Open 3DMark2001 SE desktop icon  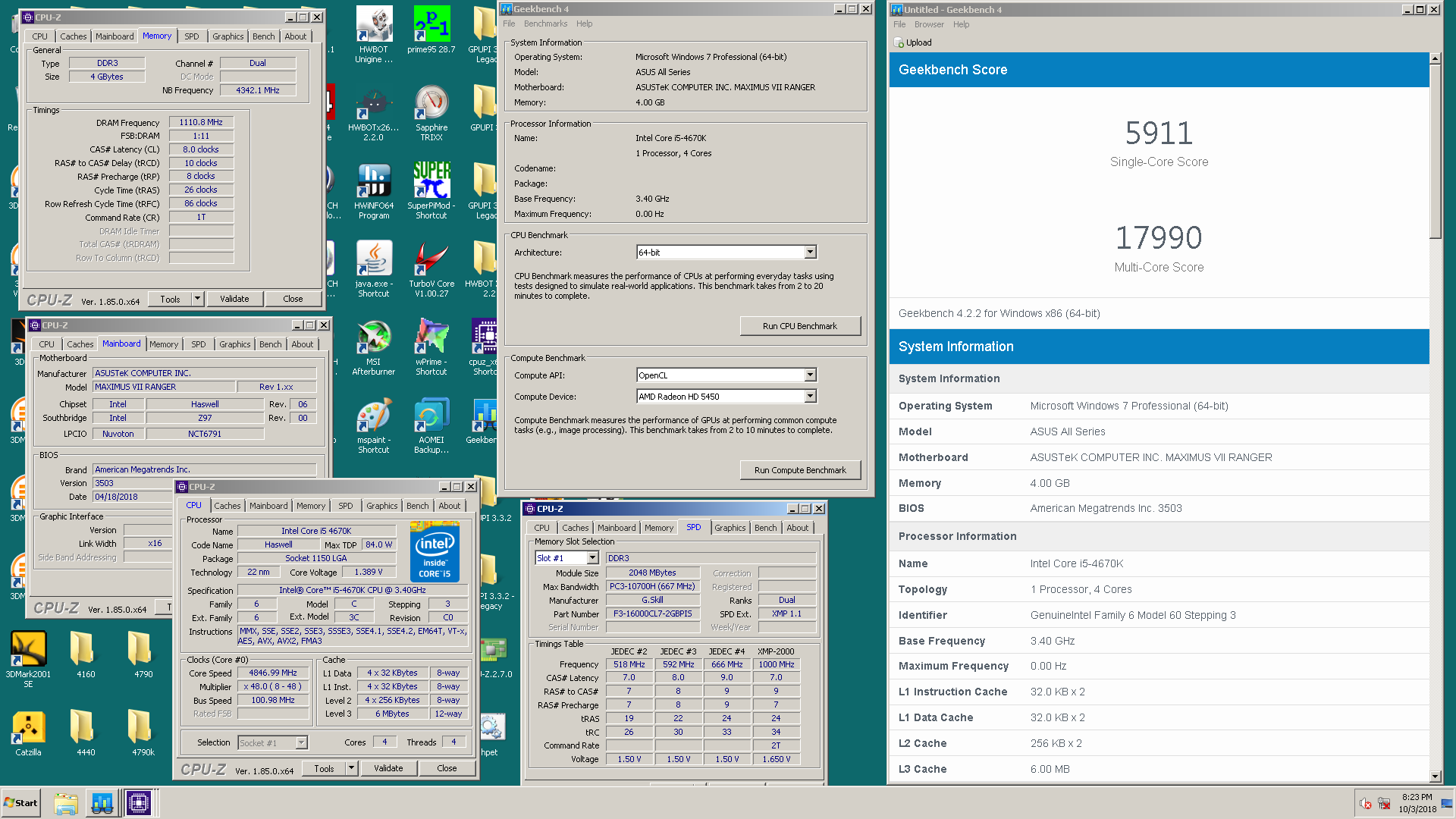tap(28, 659)
